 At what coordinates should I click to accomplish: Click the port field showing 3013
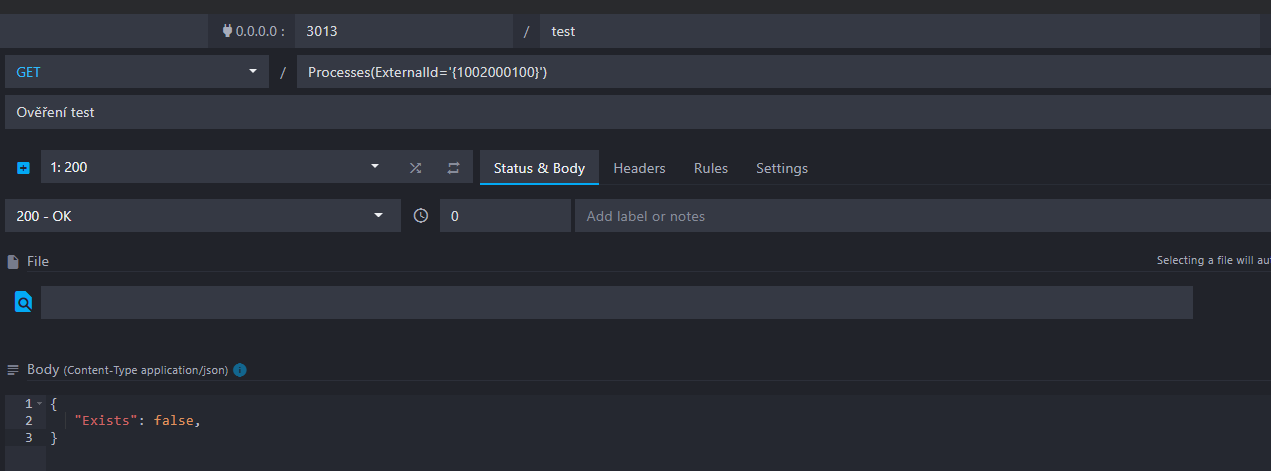click(403, 31)
